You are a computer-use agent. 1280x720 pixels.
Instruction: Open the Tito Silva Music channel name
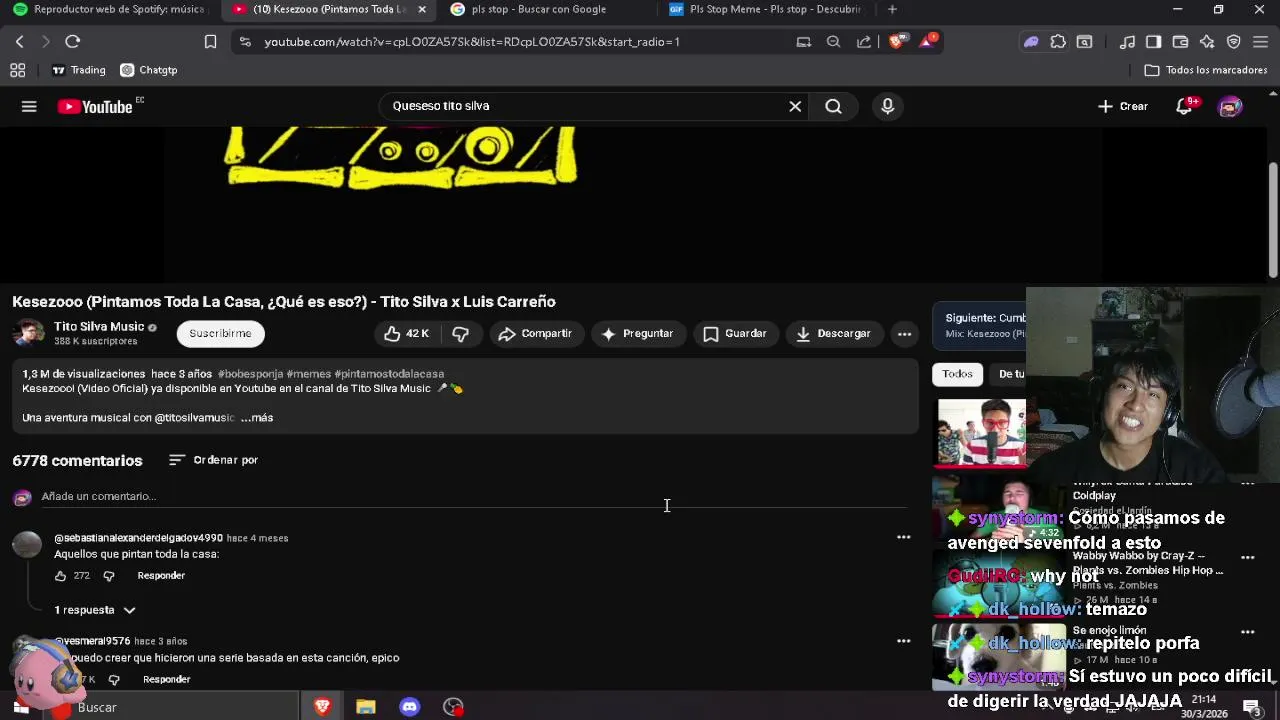click(99, 326)
